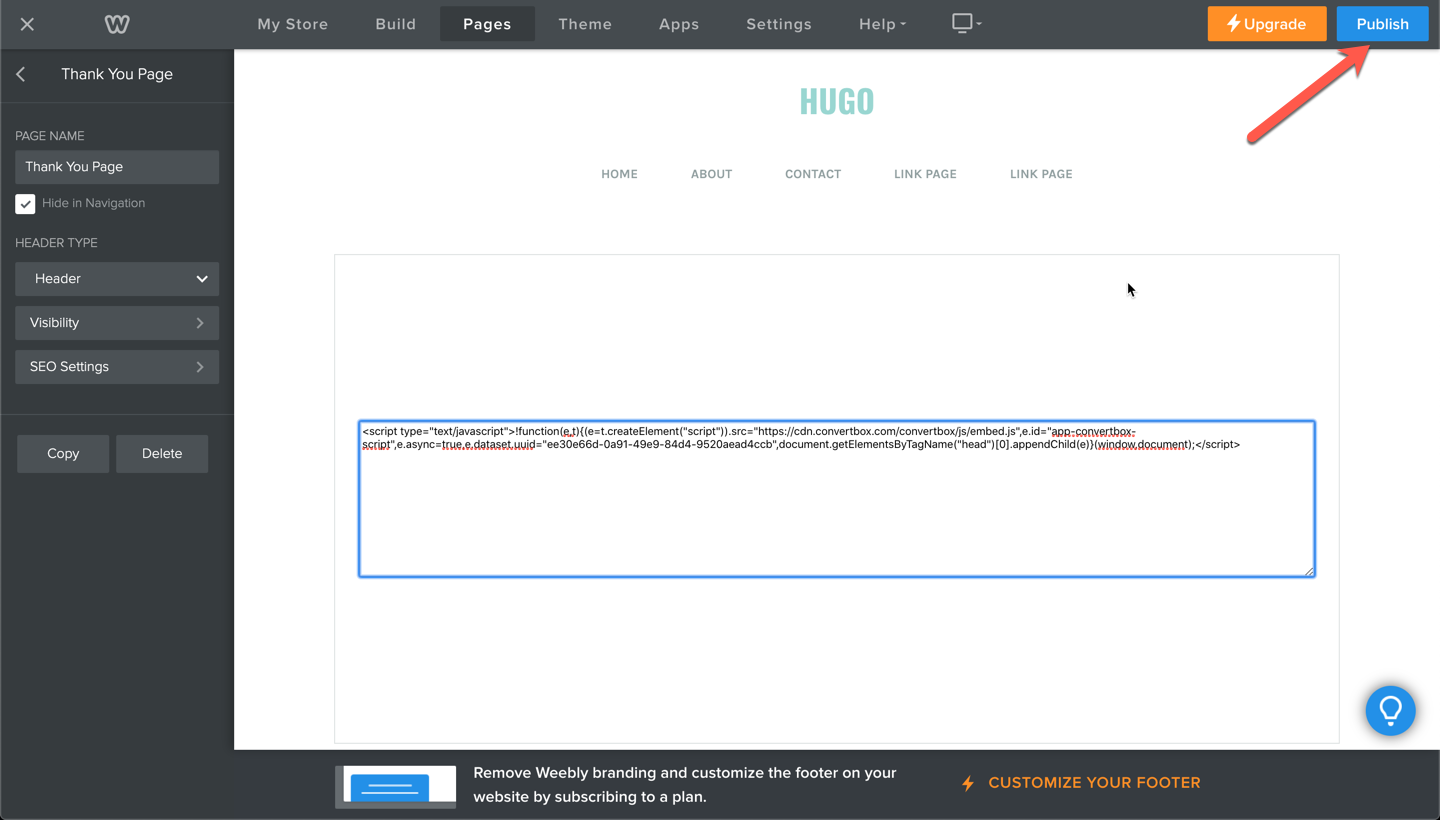This screenshot has width=1440, height=820.
Task: Close the editor with the X icon
Action: point(27,24)
